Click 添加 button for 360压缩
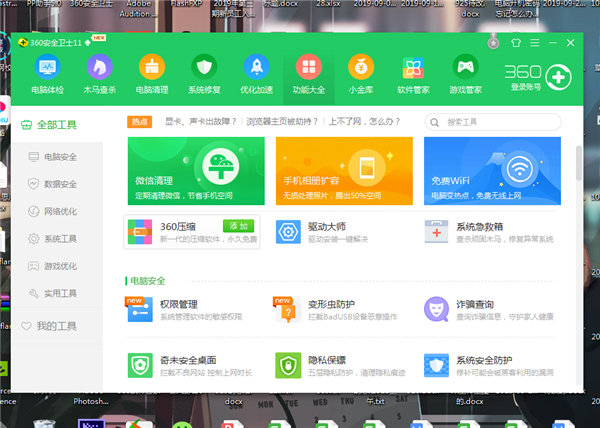600x428 pixels. (238, 226)
